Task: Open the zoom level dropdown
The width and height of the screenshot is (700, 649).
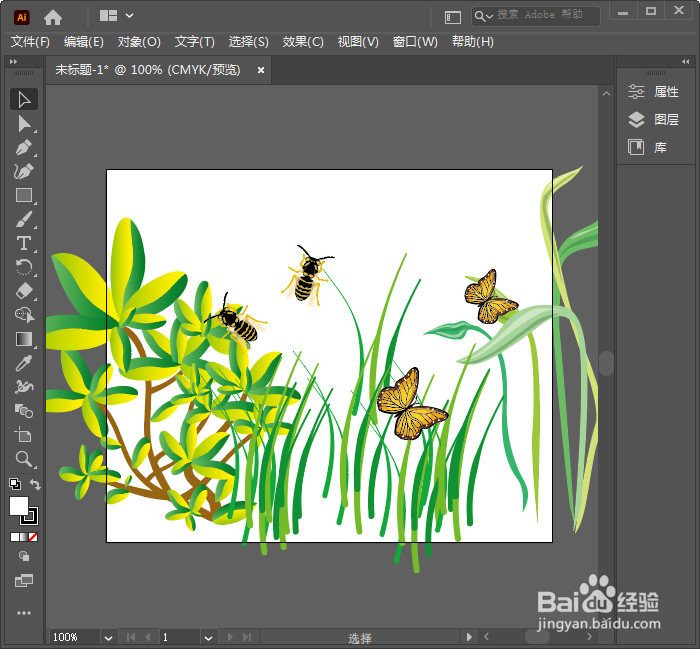Action: tap(108, 638)
